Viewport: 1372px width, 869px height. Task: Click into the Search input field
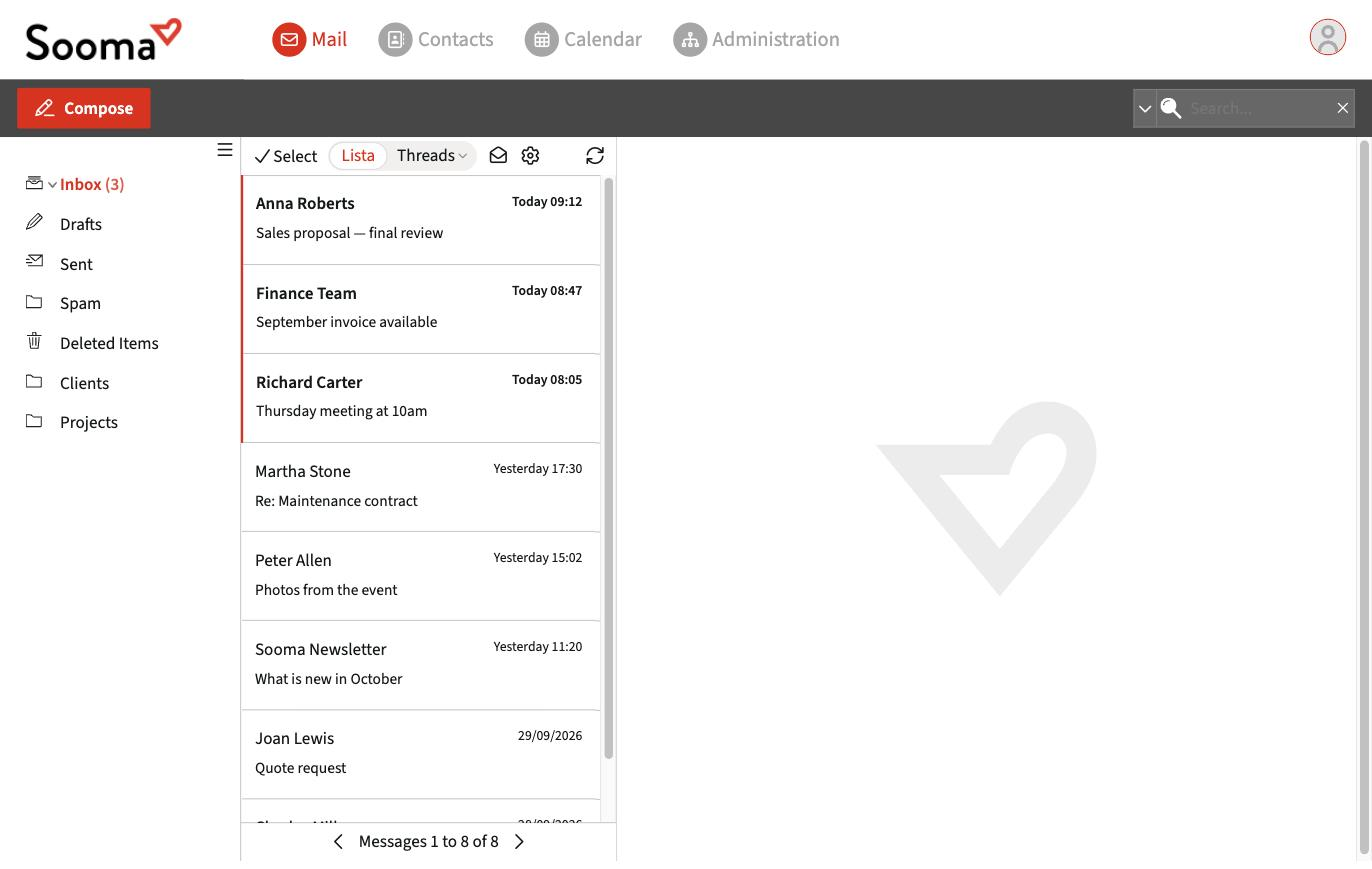[1258, 108]
